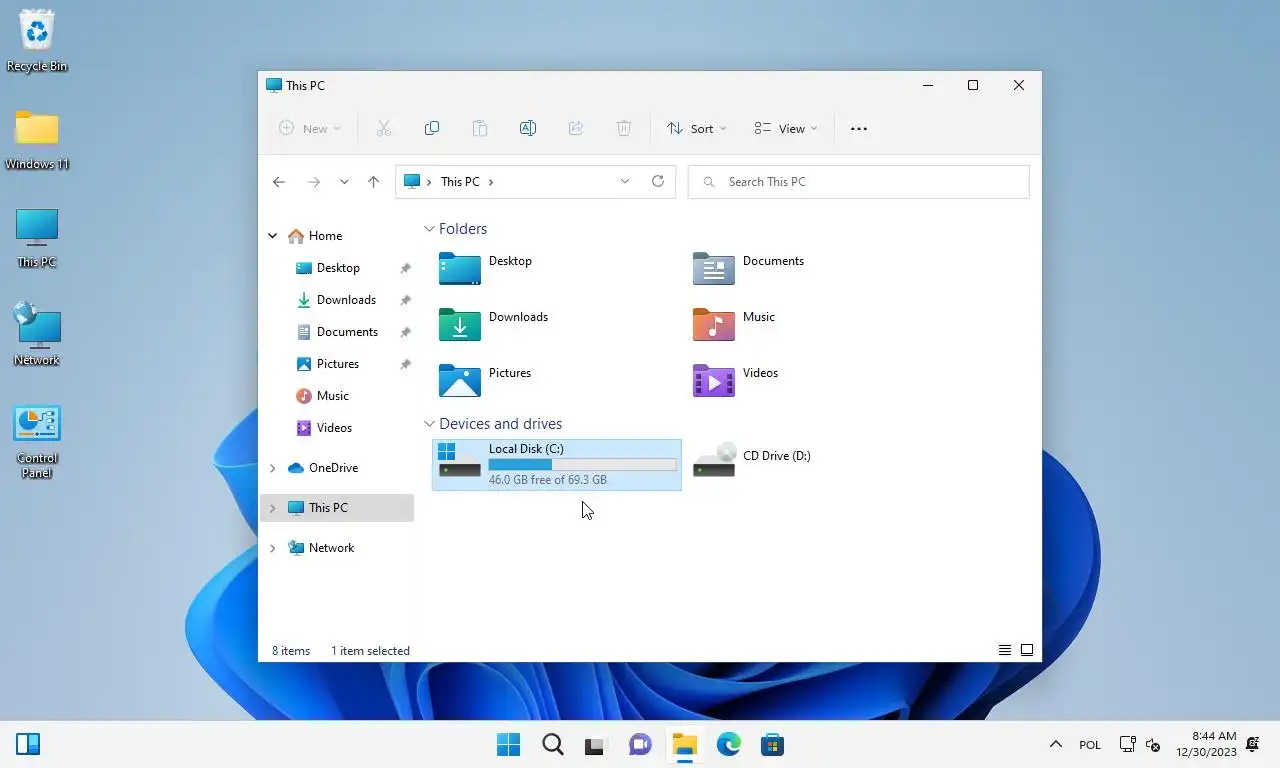
Task: Select the Recycle Bin desktop icon
Action: pos(37,42)
